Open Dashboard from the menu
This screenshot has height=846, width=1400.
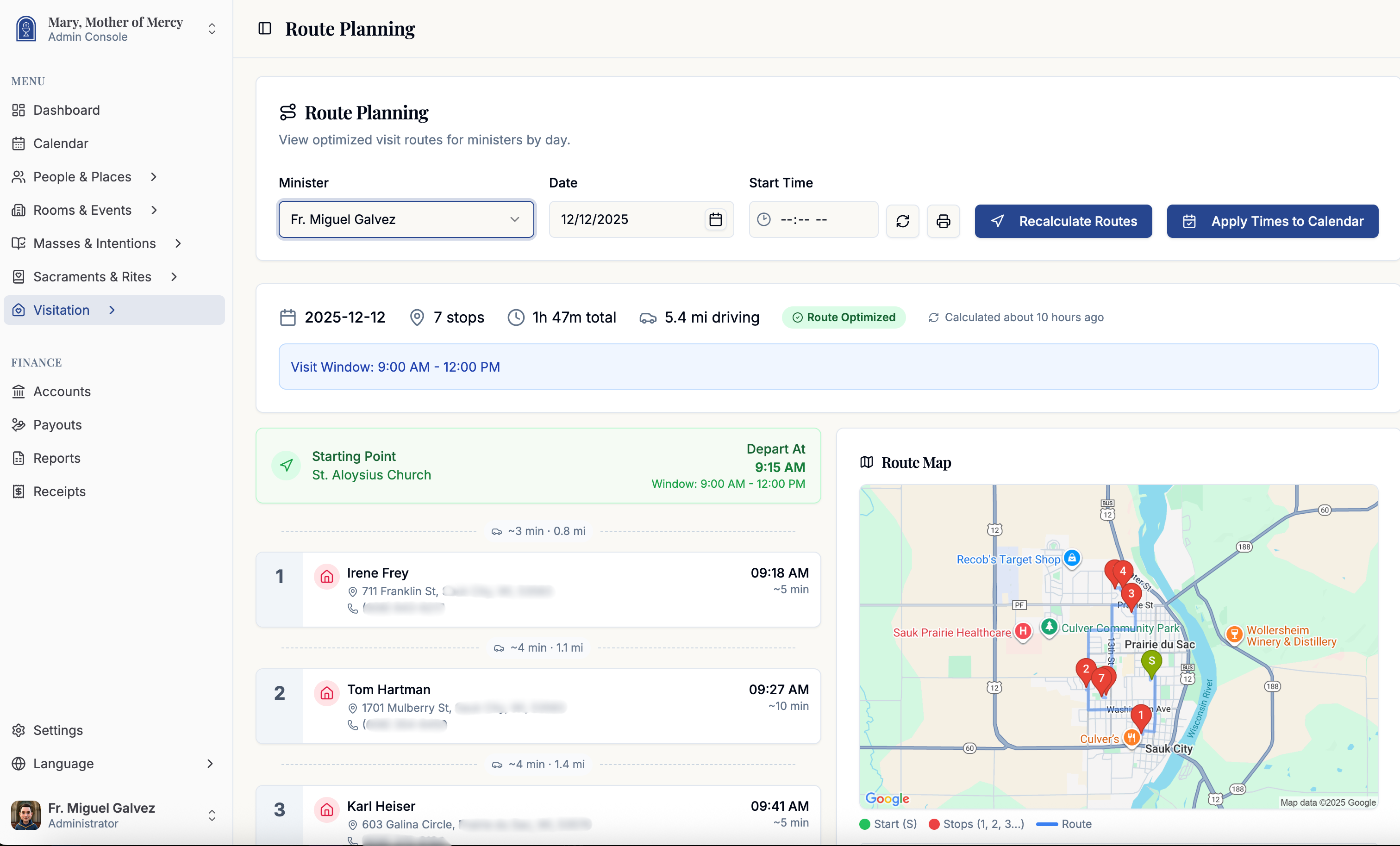coord(67,110)
